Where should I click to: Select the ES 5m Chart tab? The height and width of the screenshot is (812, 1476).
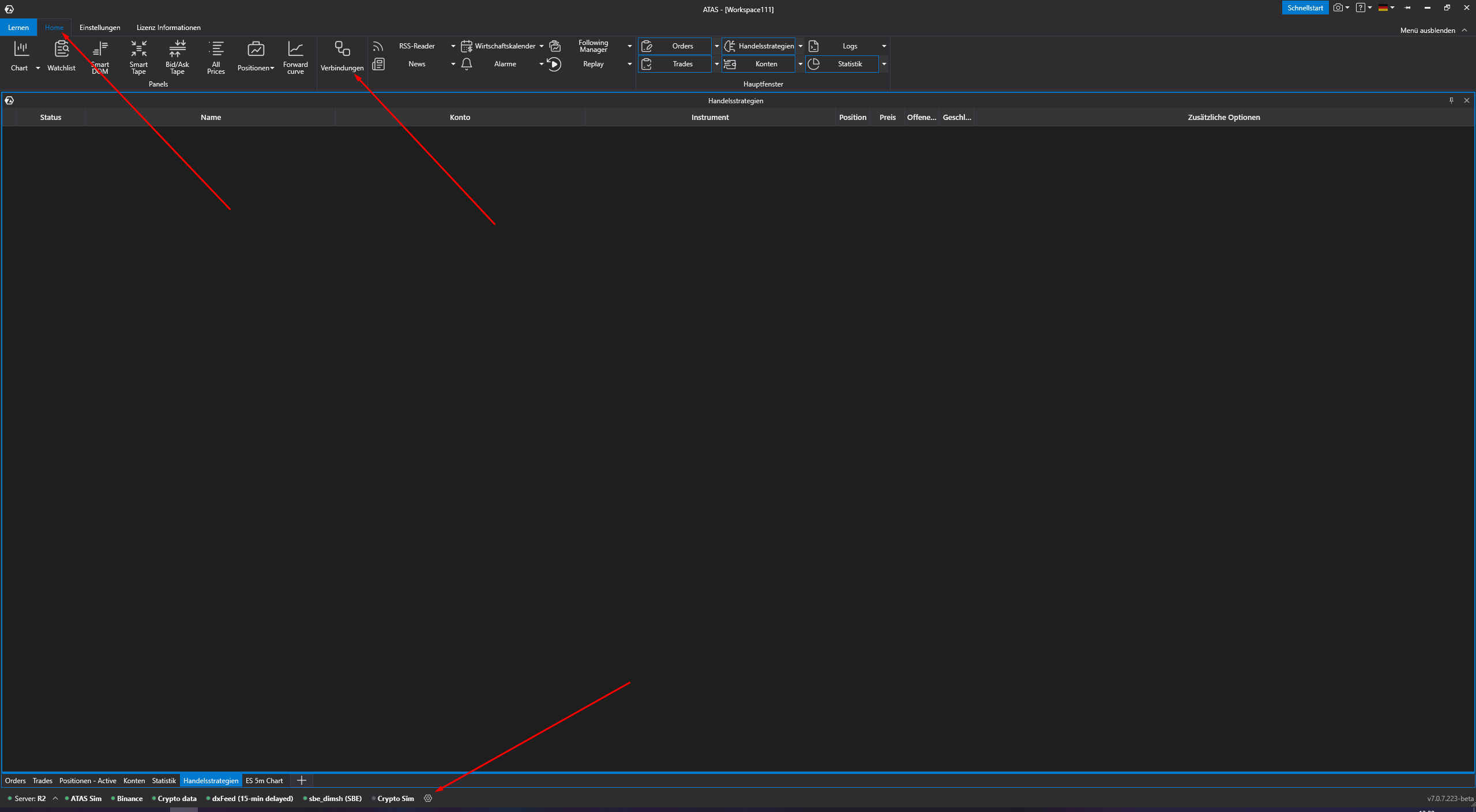(x=264, y=780)
